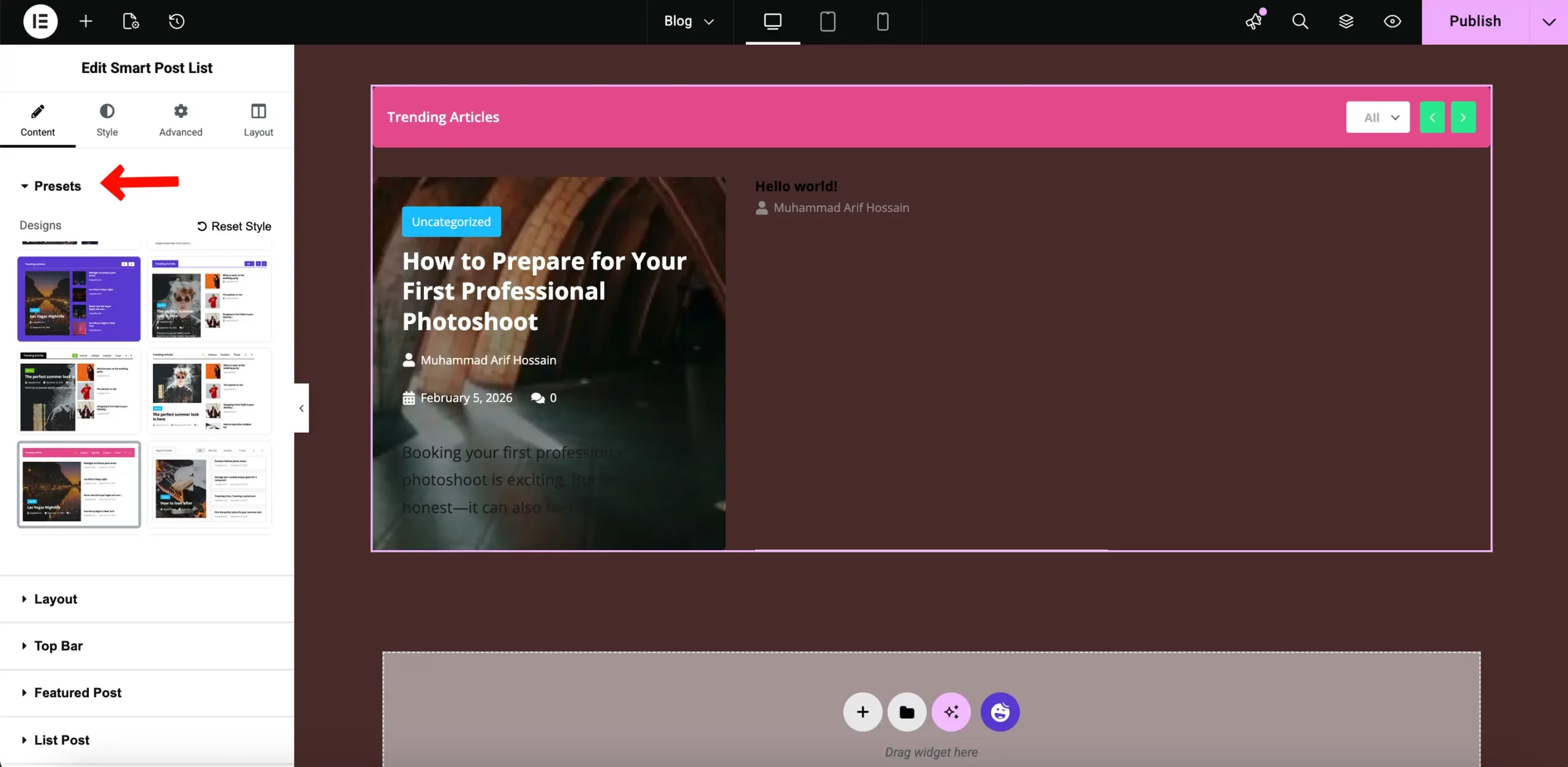The height and width of the screenshot is (767, 1568).
Task: Select the purple background preset design
Action: click(x=79, y=299)
